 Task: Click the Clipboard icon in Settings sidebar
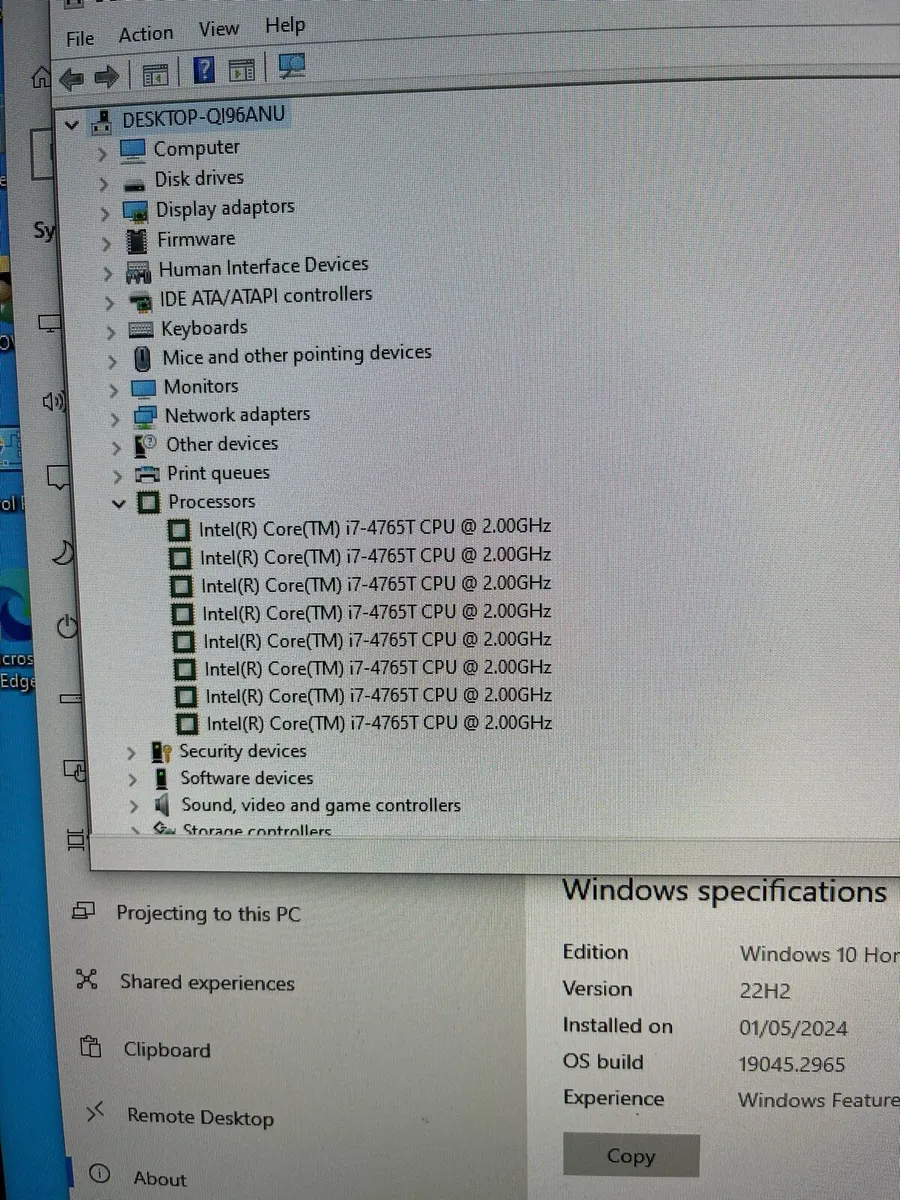point(91,1048)
